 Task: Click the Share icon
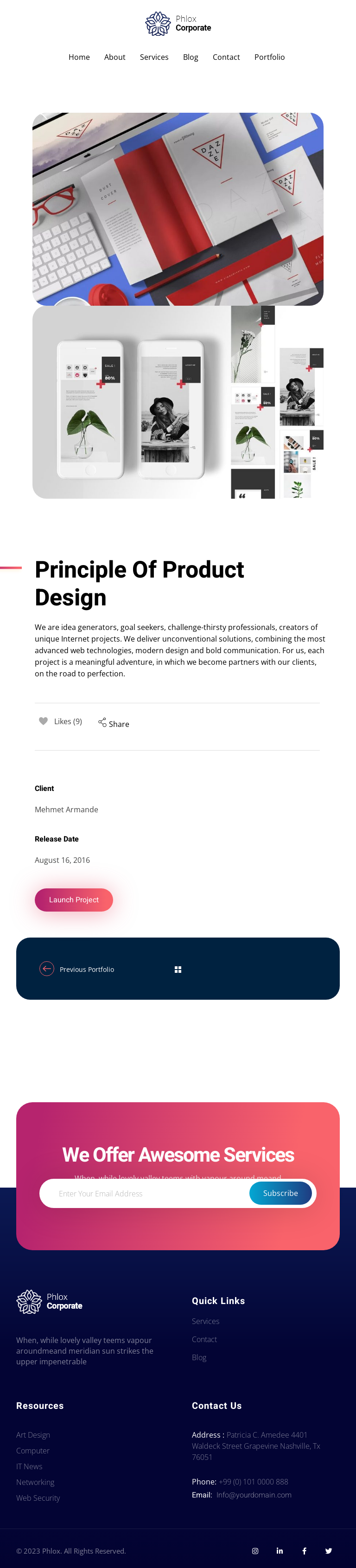point(102,722)
